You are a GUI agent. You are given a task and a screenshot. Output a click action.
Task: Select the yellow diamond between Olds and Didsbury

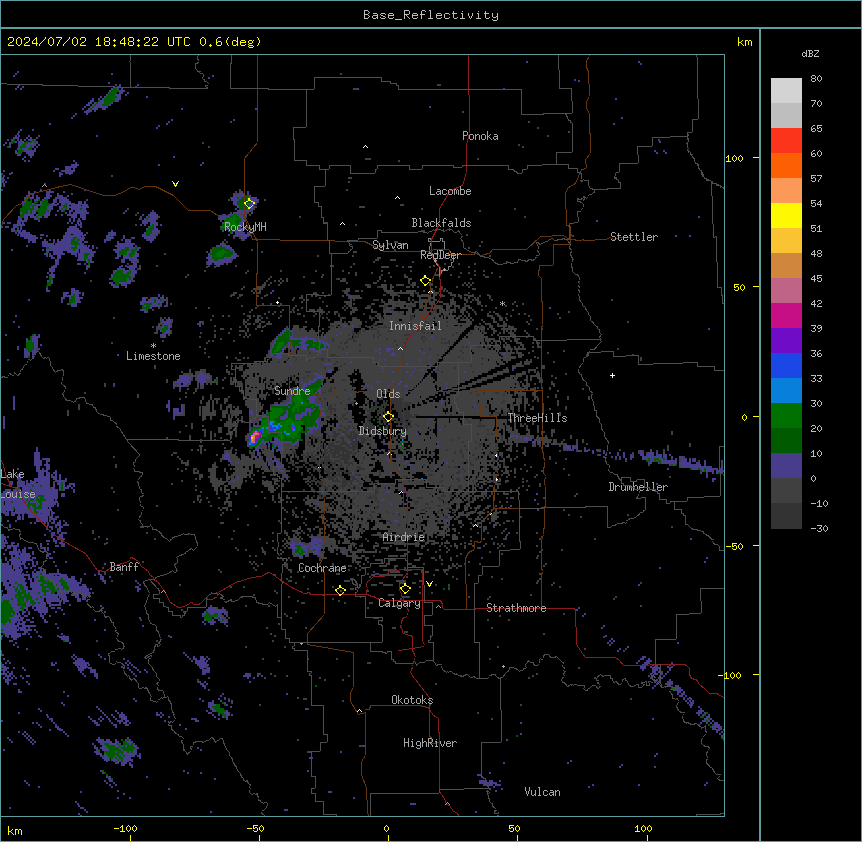pos(388,417)
